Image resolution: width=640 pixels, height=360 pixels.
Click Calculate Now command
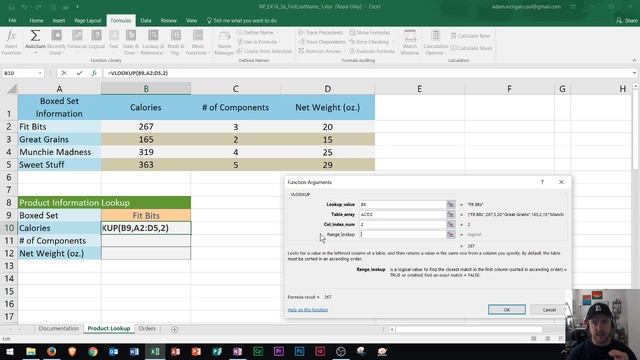point(470,36)
